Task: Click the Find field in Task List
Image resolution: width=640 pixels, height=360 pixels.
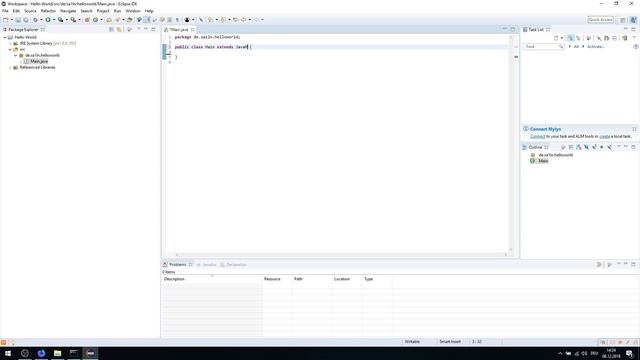Action: pos(543,47)
